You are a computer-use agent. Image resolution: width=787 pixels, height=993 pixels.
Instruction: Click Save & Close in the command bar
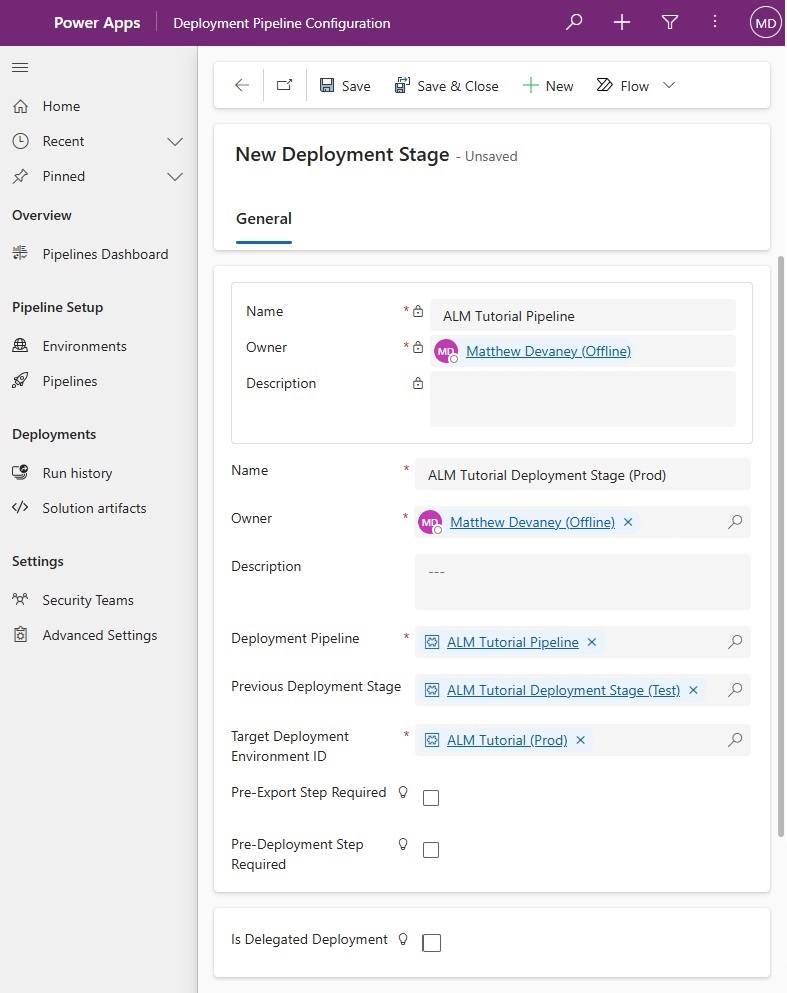[x=446, y=85]
